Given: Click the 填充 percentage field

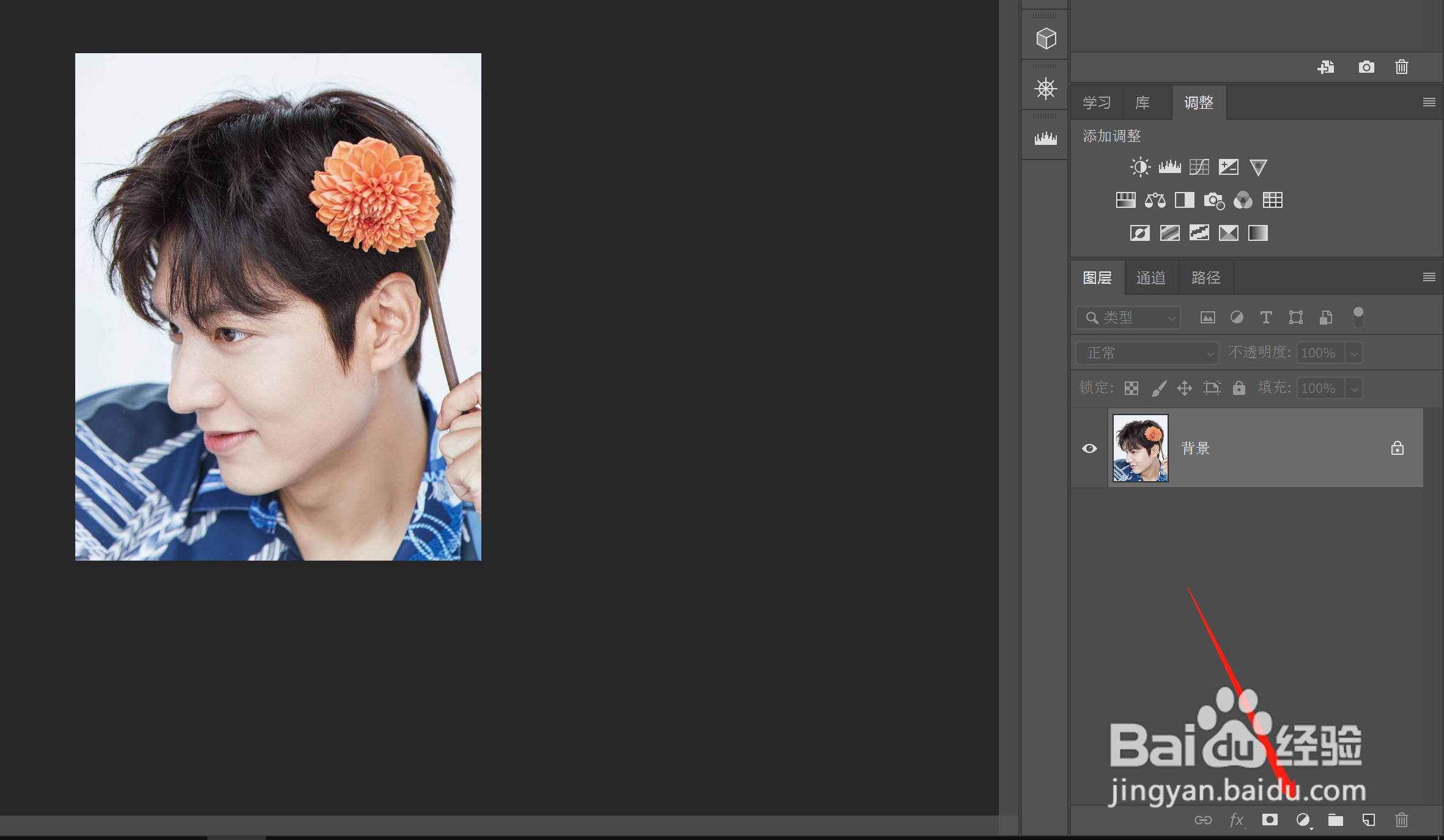Looking at the screenshot, I should point(1320,388).
